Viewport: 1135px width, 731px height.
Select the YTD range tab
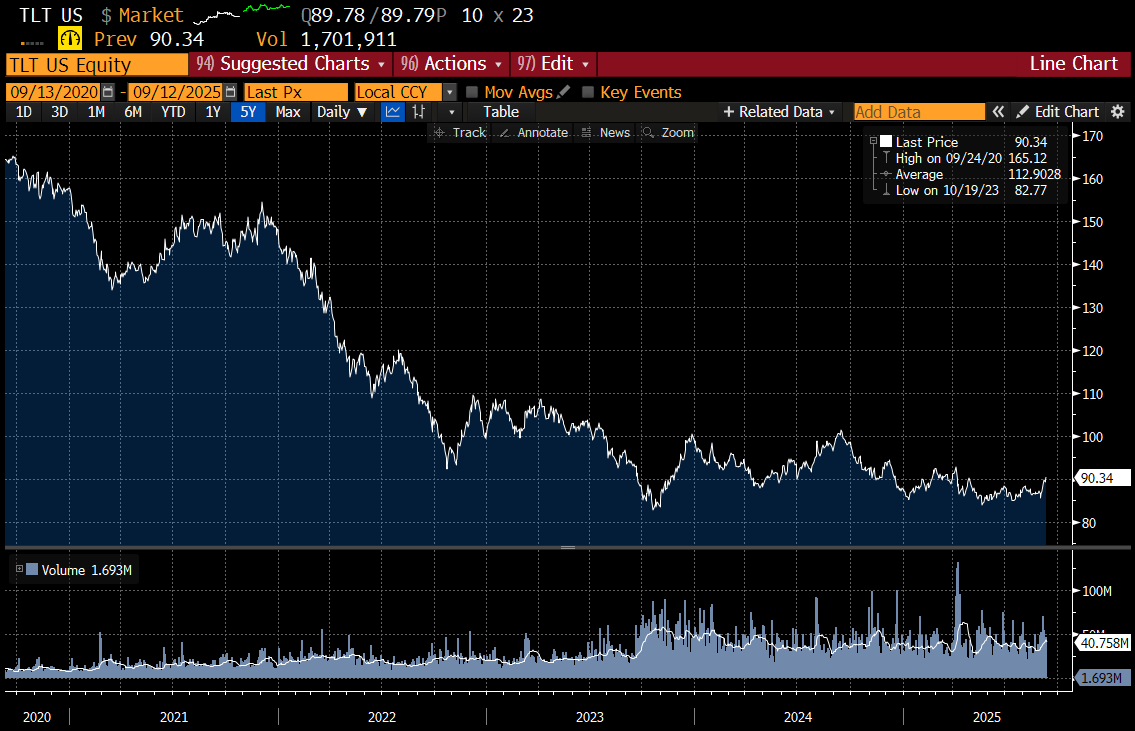pos(173,112)
